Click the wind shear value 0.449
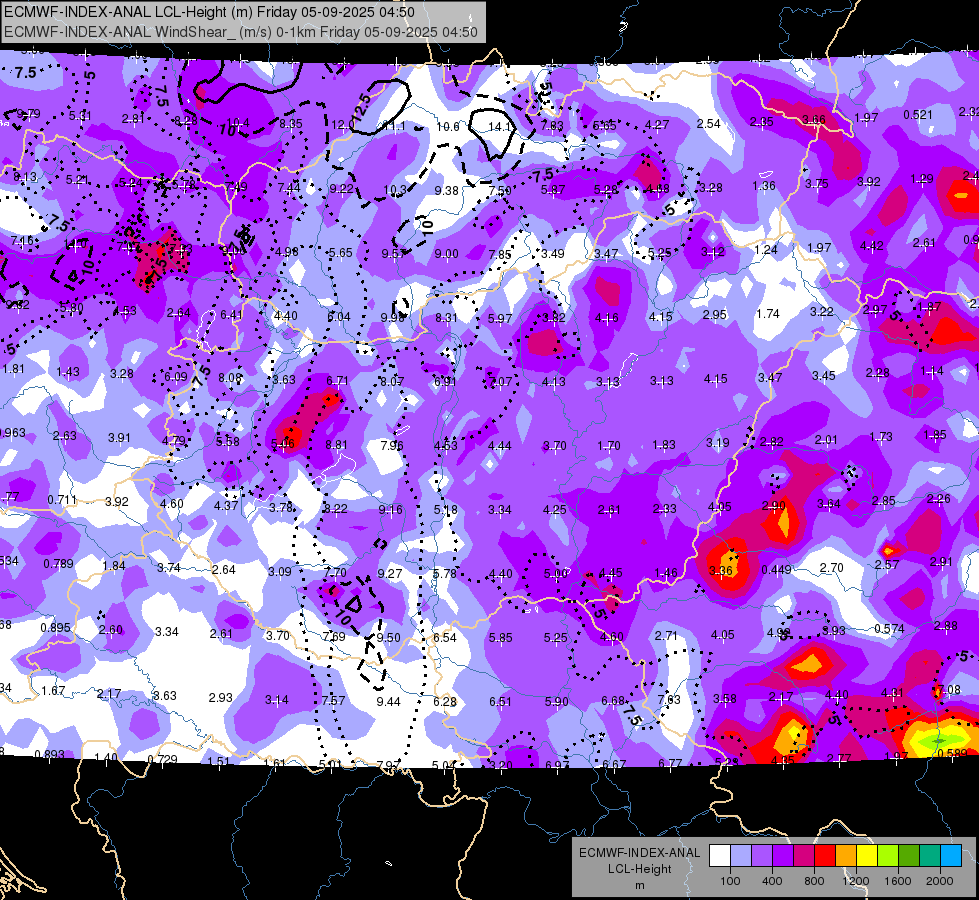979x900 pixels. [x=777, y=570]
